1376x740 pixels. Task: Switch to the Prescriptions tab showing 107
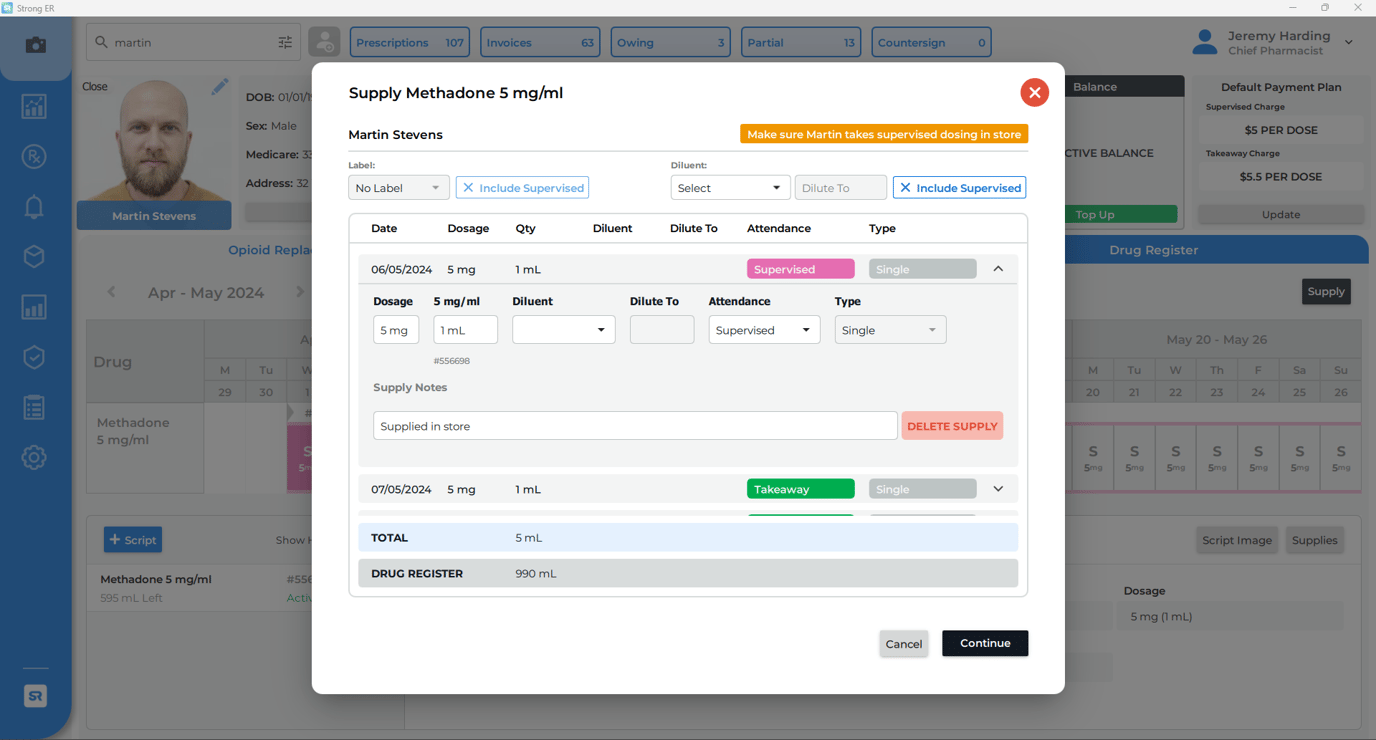point(410,42)
